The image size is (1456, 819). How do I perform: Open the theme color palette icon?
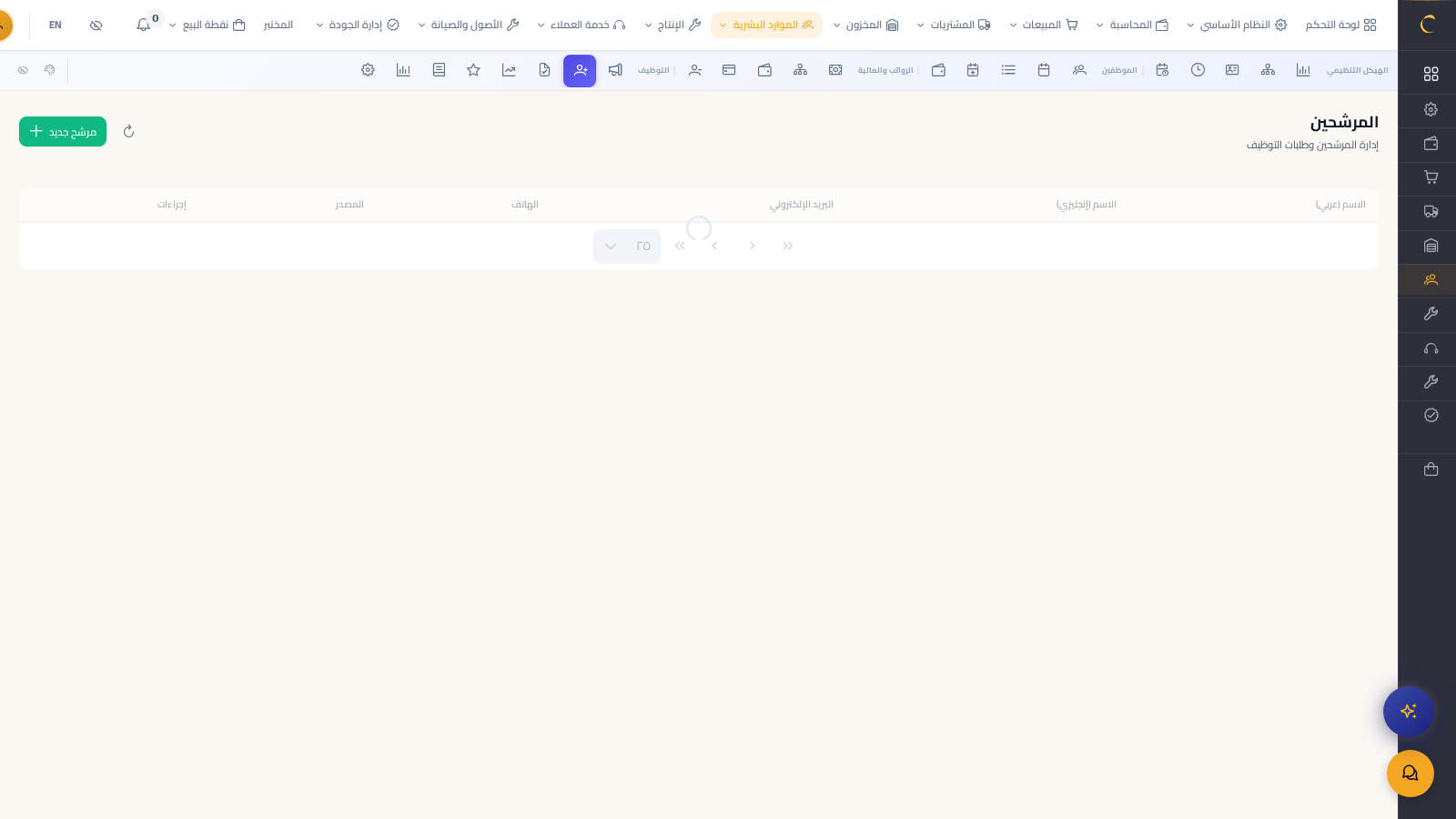click(50, 70)
